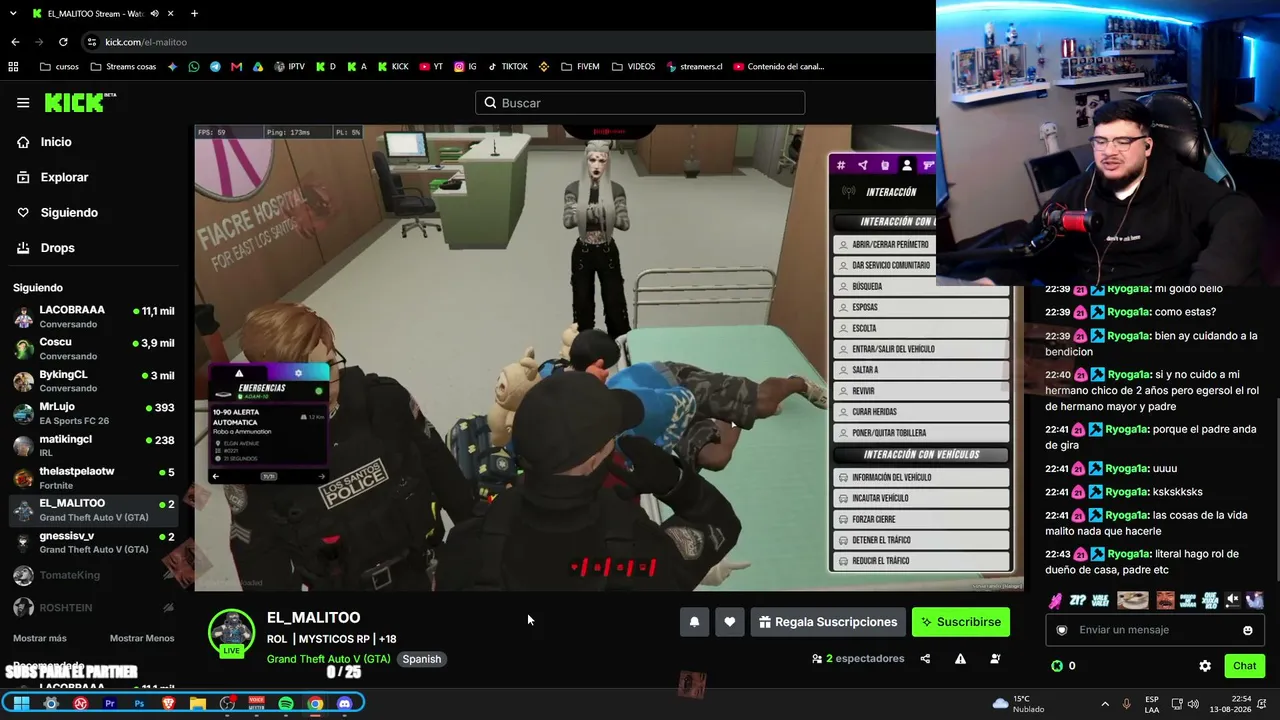The width and height of the screenshot is (1280, 720).
Task: Click the chat identity shield icon
Action: (x=1062, y=630)
